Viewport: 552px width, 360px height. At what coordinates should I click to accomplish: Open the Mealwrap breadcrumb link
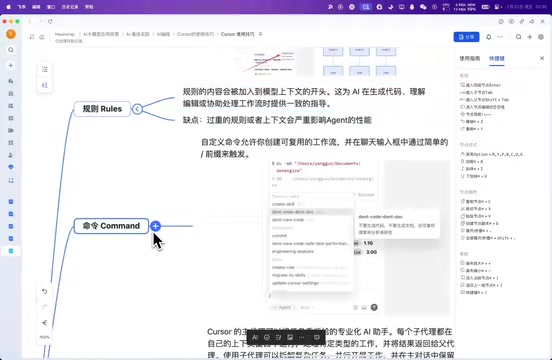65,34
